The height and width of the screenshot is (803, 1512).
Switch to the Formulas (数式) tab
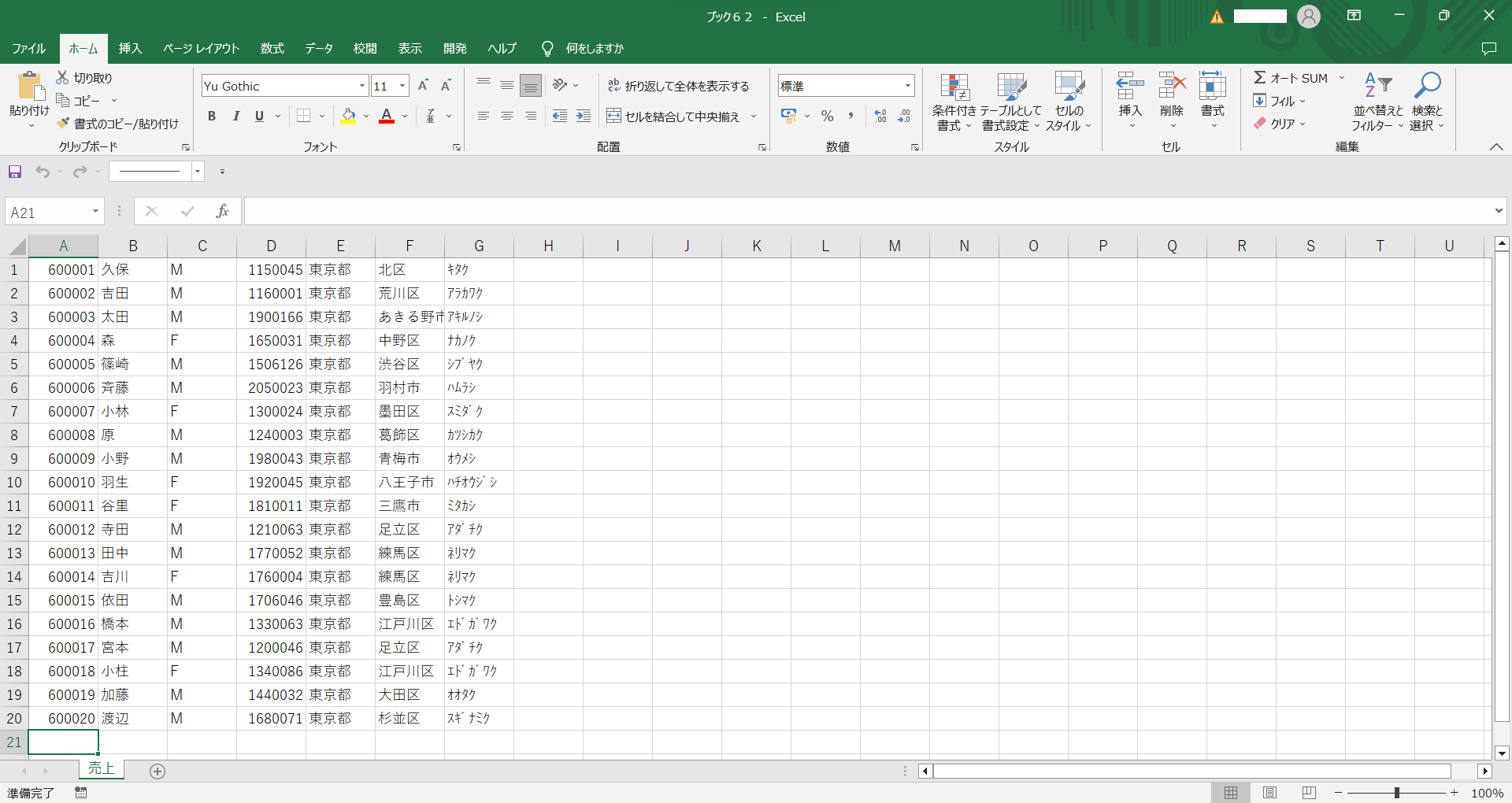272,48
